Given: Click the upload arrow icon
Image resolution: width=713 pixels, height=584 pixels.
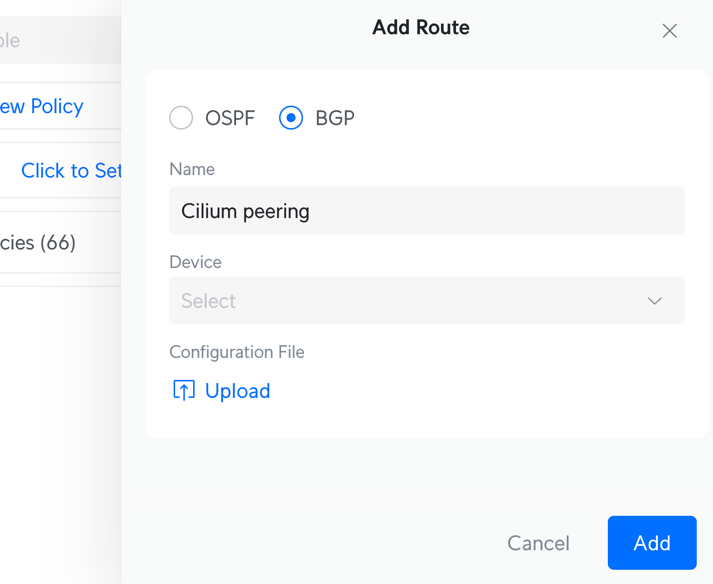Looking at the screenshot, I should coord(184,390).
